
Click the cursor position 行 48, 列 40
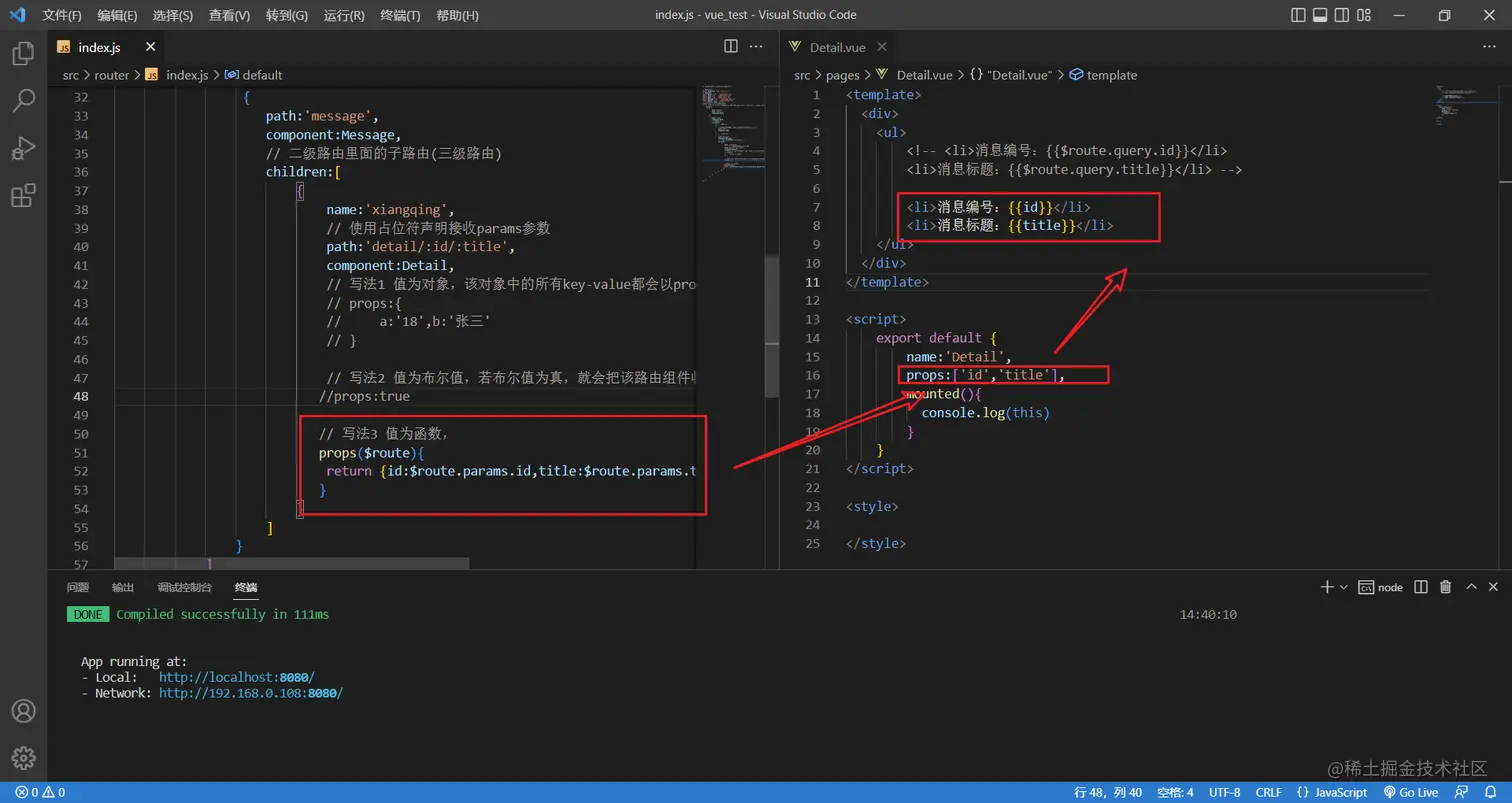click(1108, 792)
